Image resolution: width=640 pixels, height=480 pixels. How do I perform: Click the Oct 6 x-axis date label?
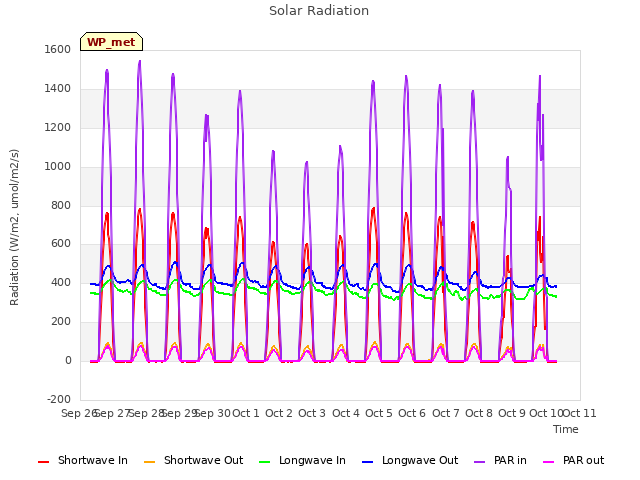pyautogui.click(x=412, y=413)
